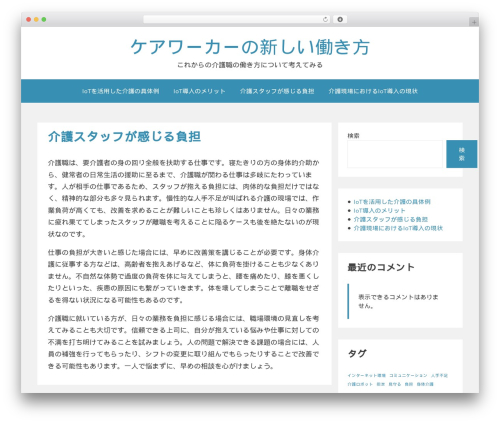Viewport: 500px width, 423px height.
Task: Focus the sidebar search input field
Action: click(395, 154)
